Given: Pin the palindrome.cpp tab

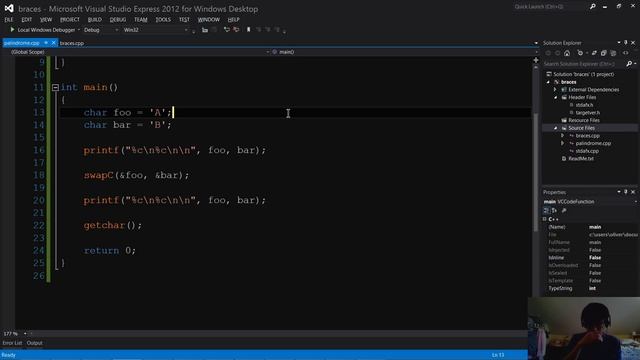Looking at the screenshot, I should tap(46, 43).
